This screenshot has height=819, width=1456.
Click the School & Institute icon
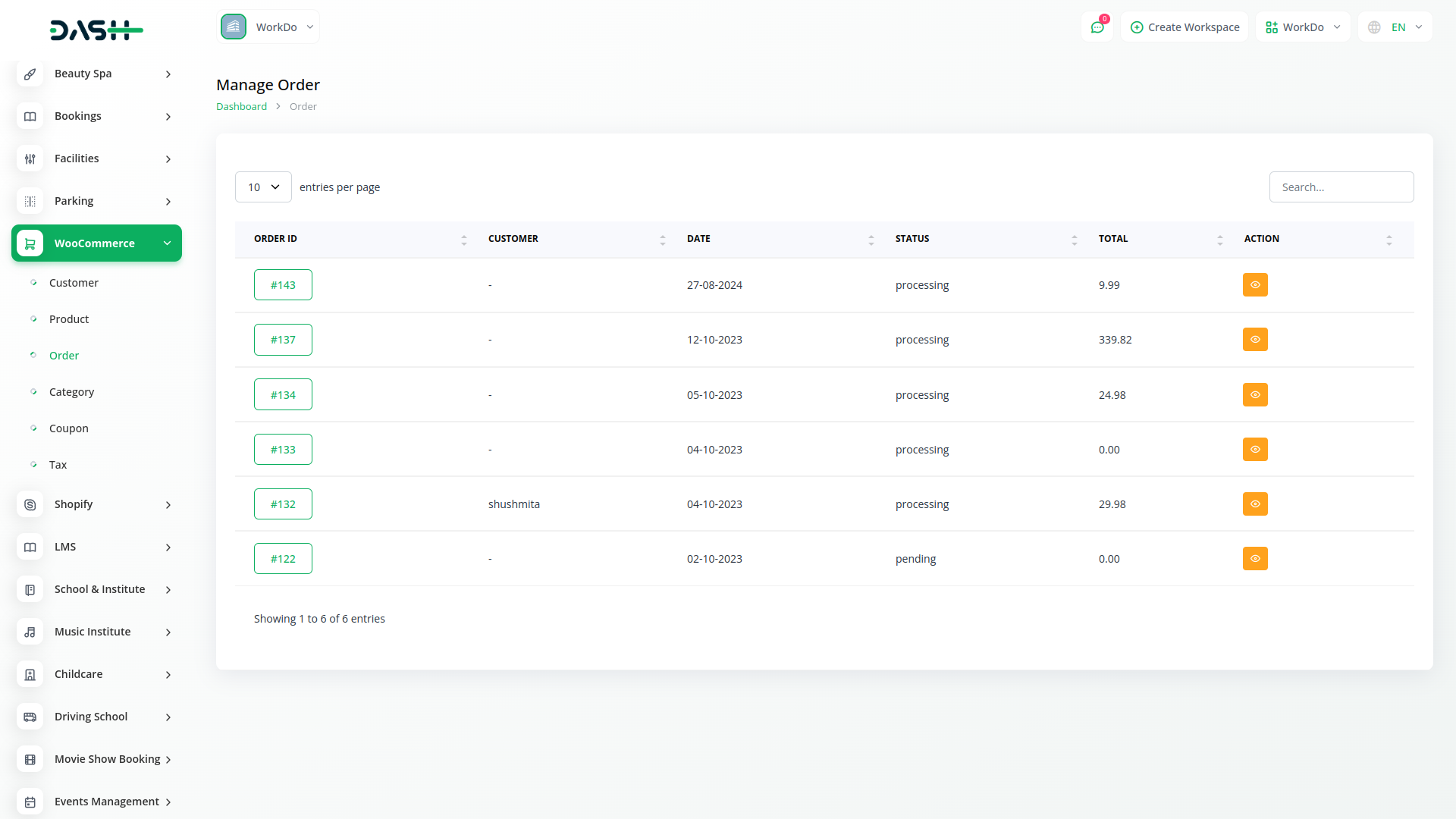[30, 589]
